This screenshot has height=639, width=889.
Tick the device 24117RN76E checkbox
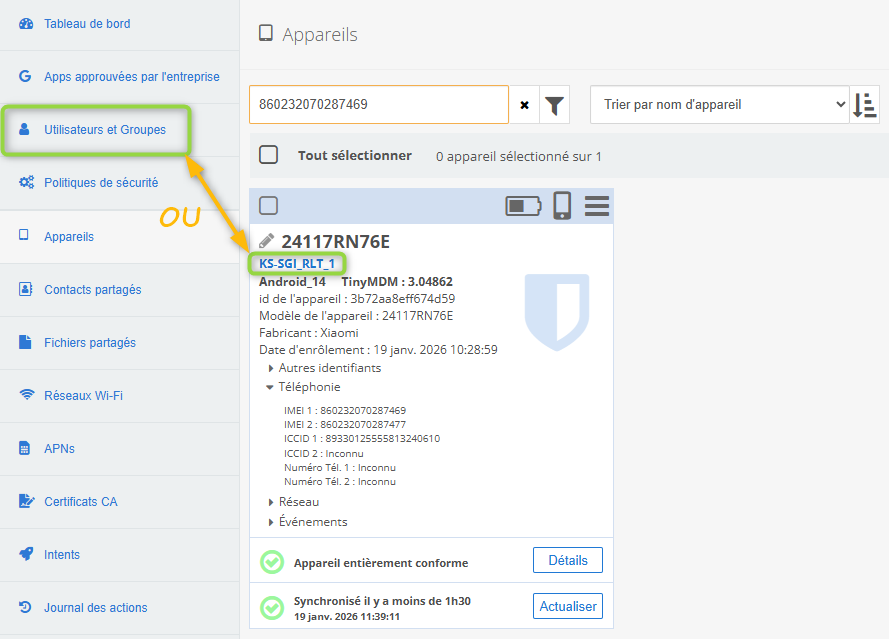[269, 206]
